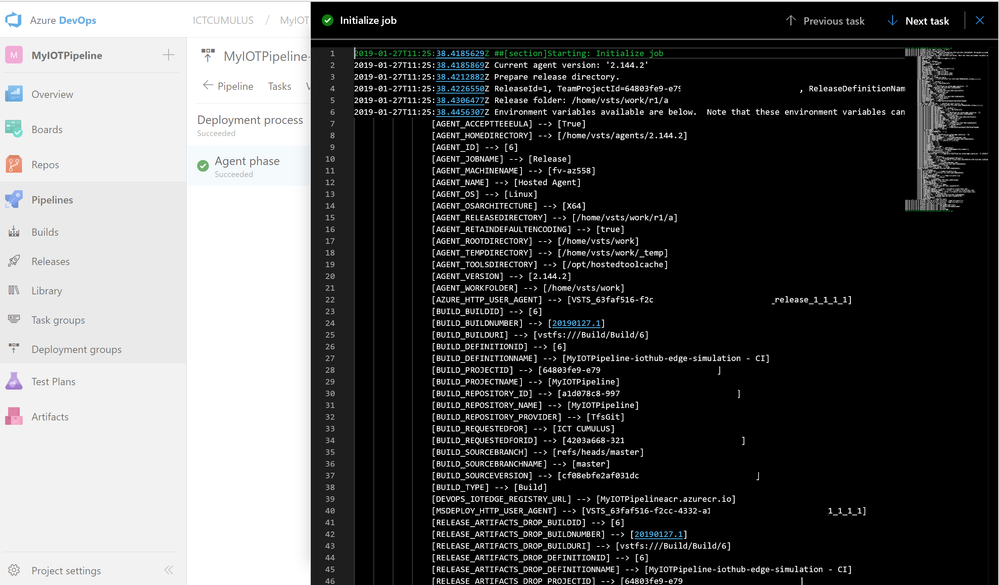Click log line number 20
This screenshot has height=585, width=999.
pyautogui.click(x=330, y=276)
